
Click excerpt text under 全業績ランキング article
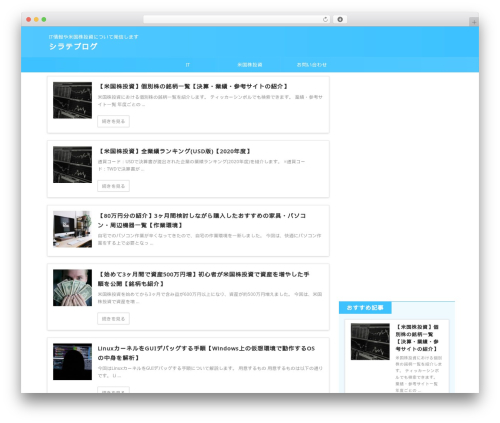pos(201,165)
